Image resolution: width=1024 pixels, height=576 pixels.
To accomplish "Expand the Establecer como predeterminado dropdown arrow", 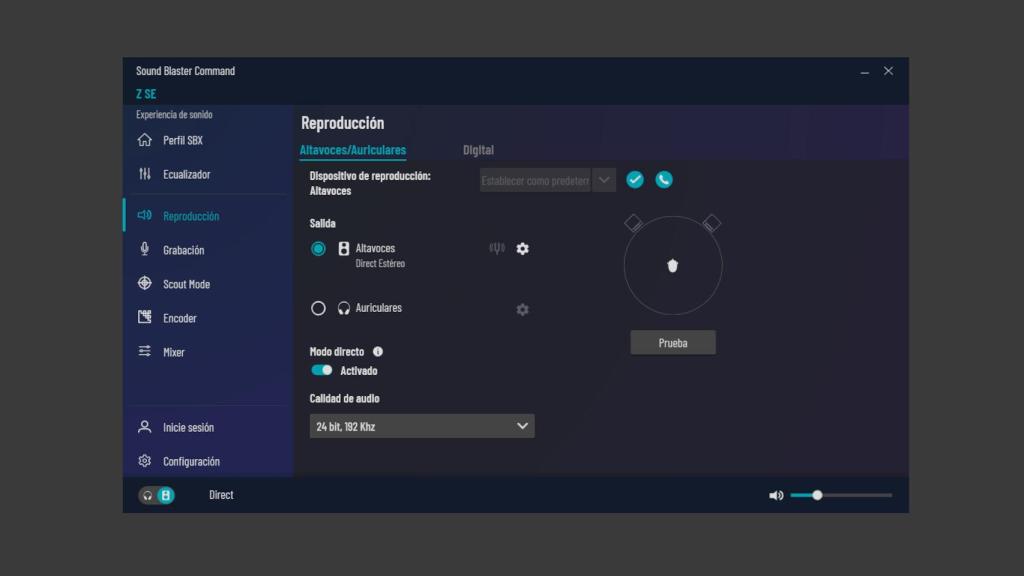I will pos(604,179).
